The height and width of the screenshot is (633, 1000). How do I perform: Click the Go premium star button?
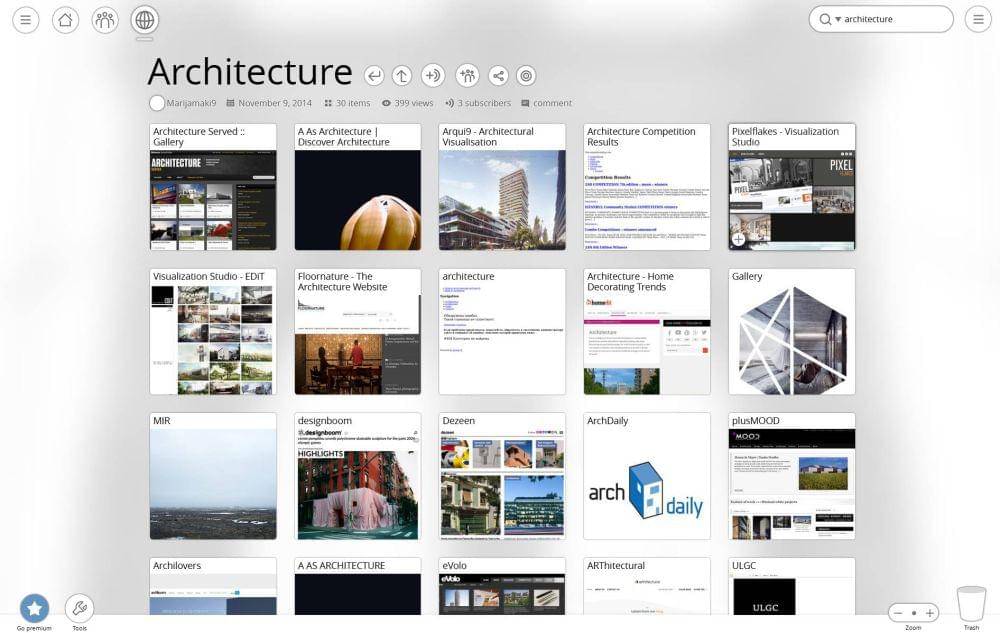[34, 607]
